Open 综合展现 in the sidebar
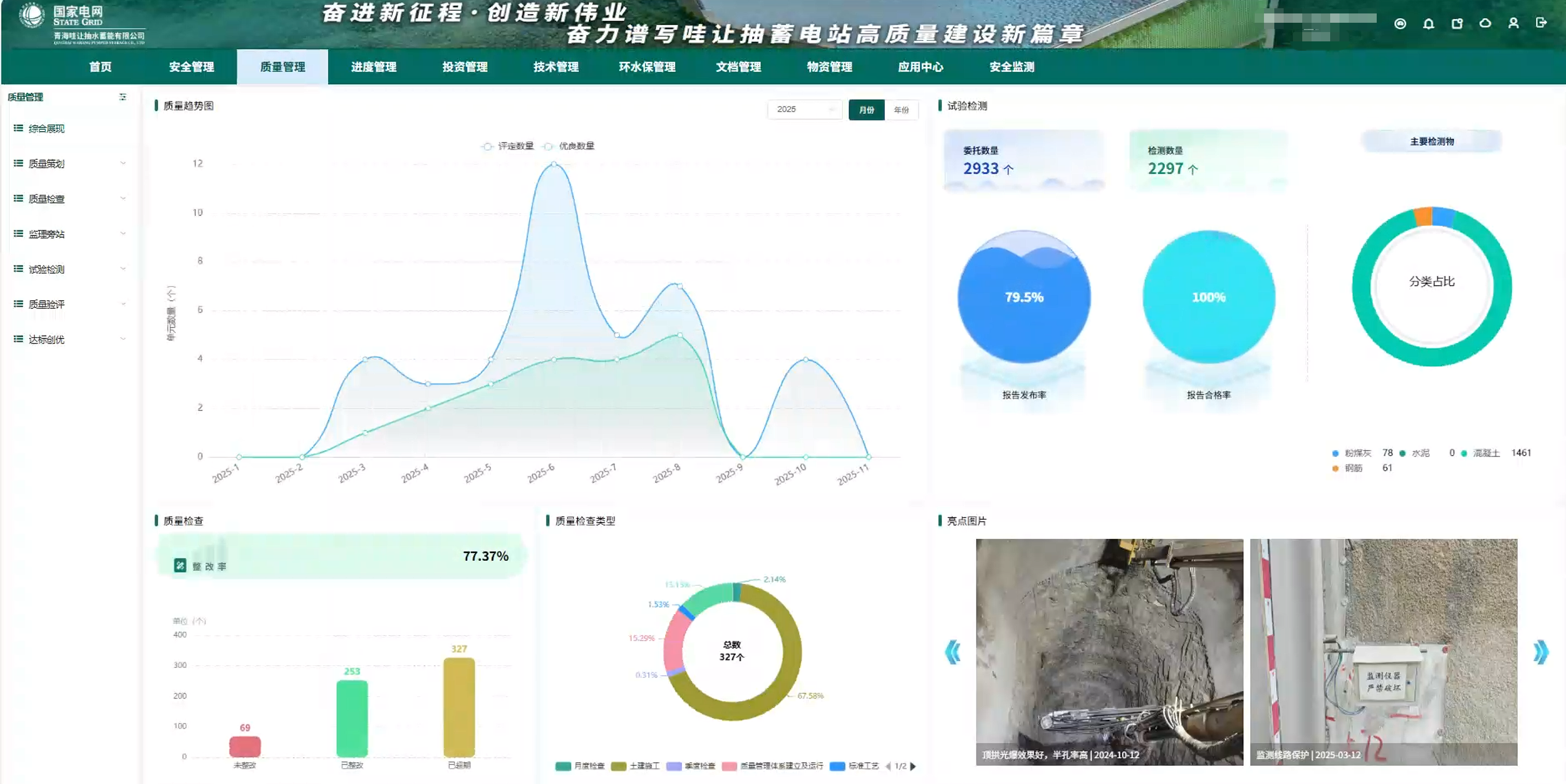Screen dimensions: 1566x784 point(46,129)
